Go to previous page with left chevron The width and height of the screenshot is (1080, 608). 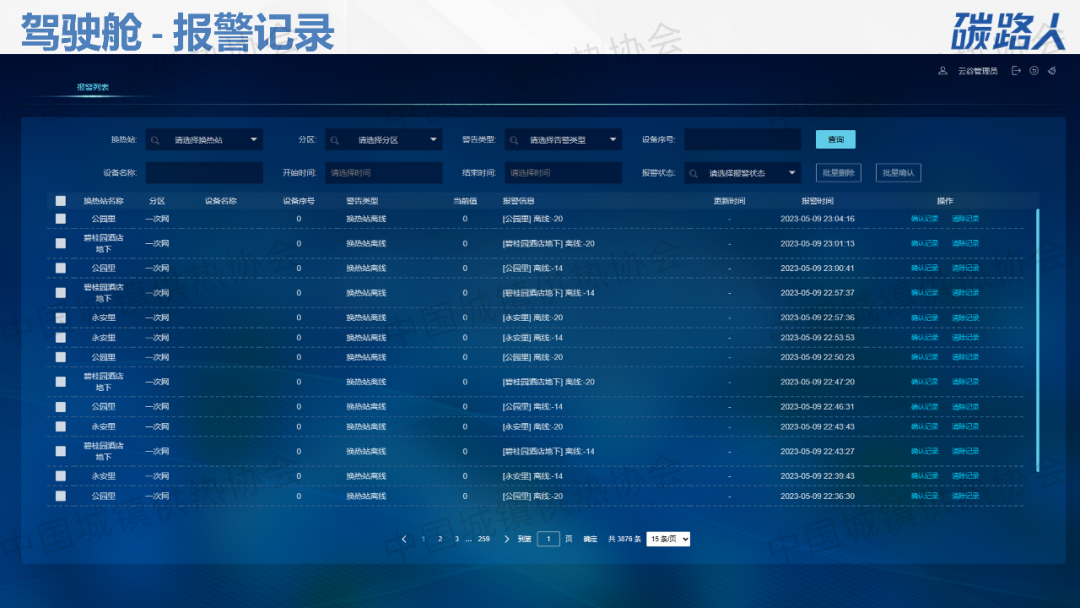(x=404, y=539)
